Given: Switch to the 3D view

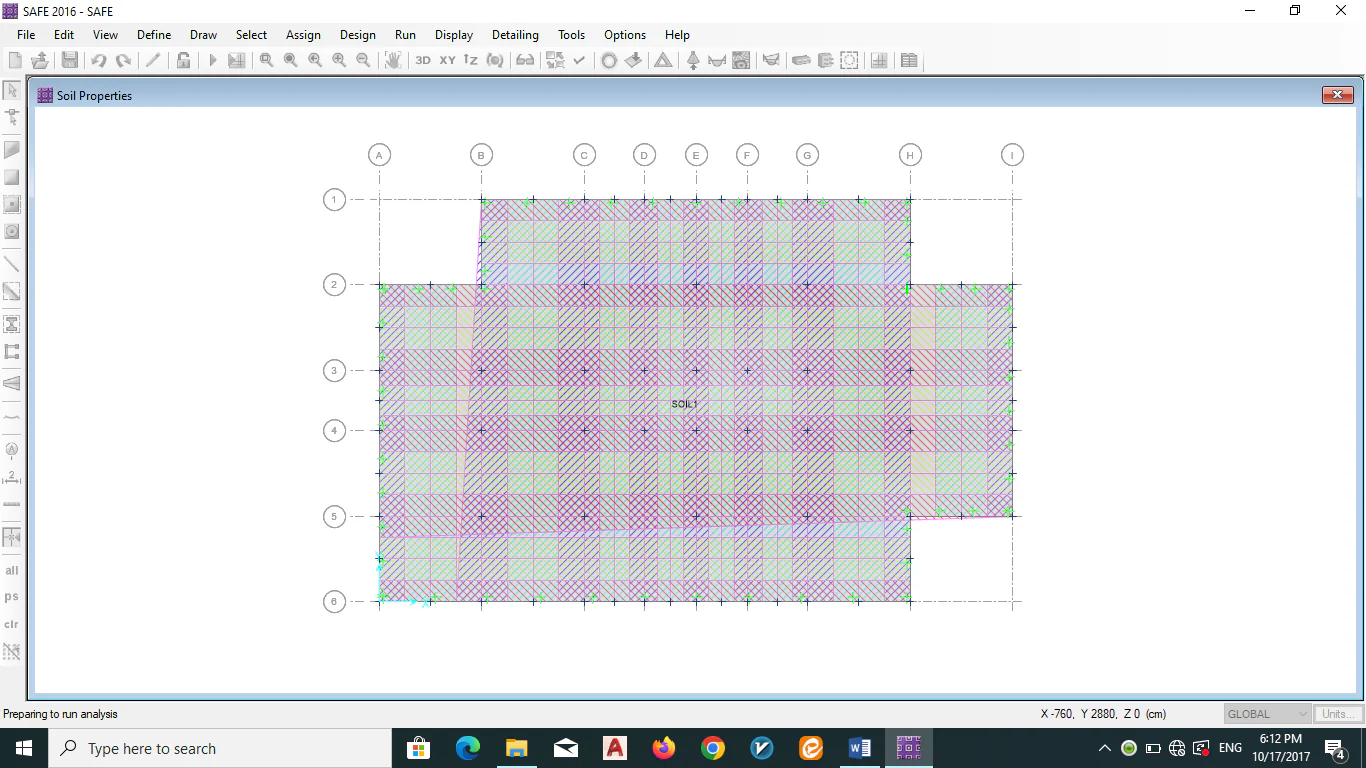Looking at the screenshot, I should coord(423,60).
